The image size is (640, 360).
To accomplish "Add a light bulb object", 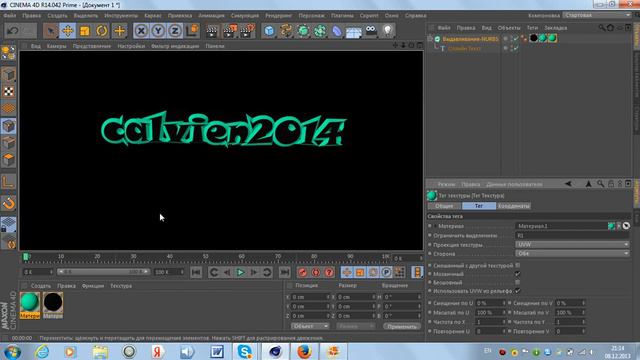I will click(x=388, y=30).
